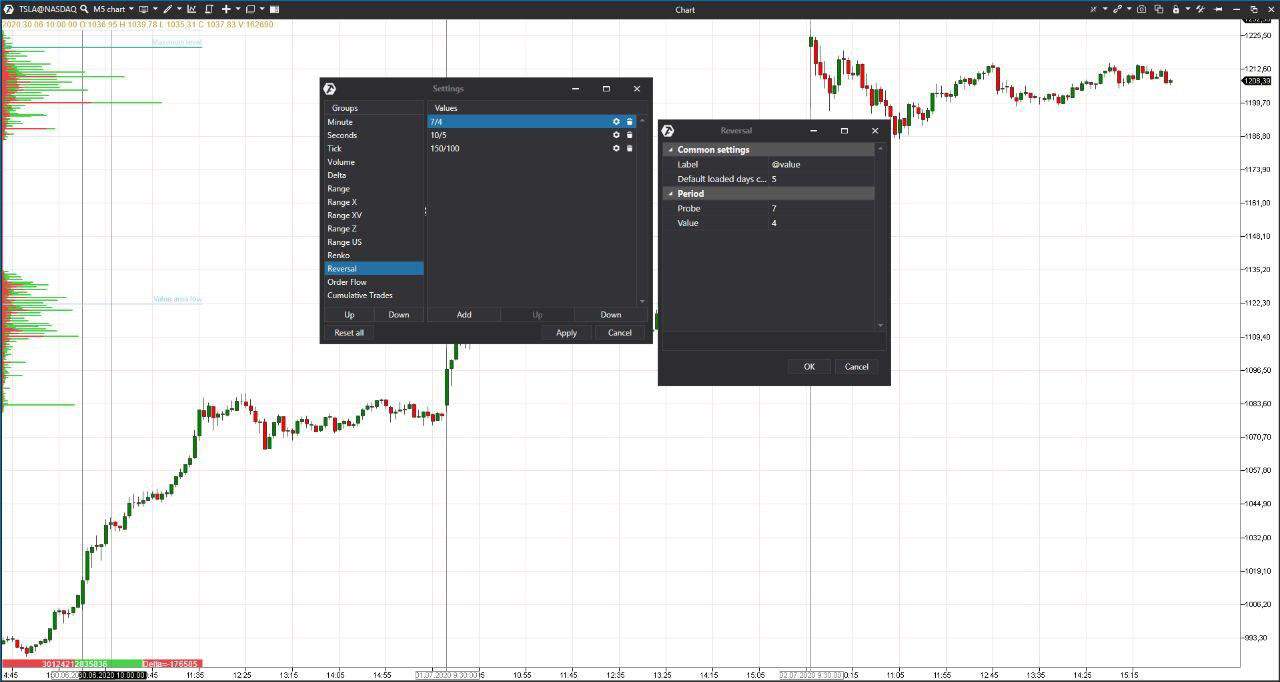Click the chain link icon in the title bar

1118,9
